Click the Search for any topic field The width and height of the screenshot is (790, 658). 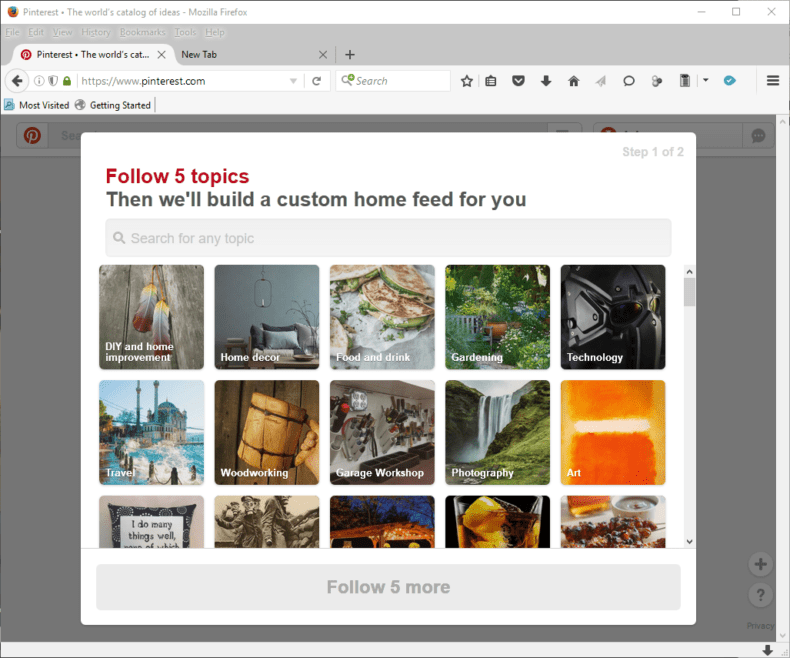[388, 238]
